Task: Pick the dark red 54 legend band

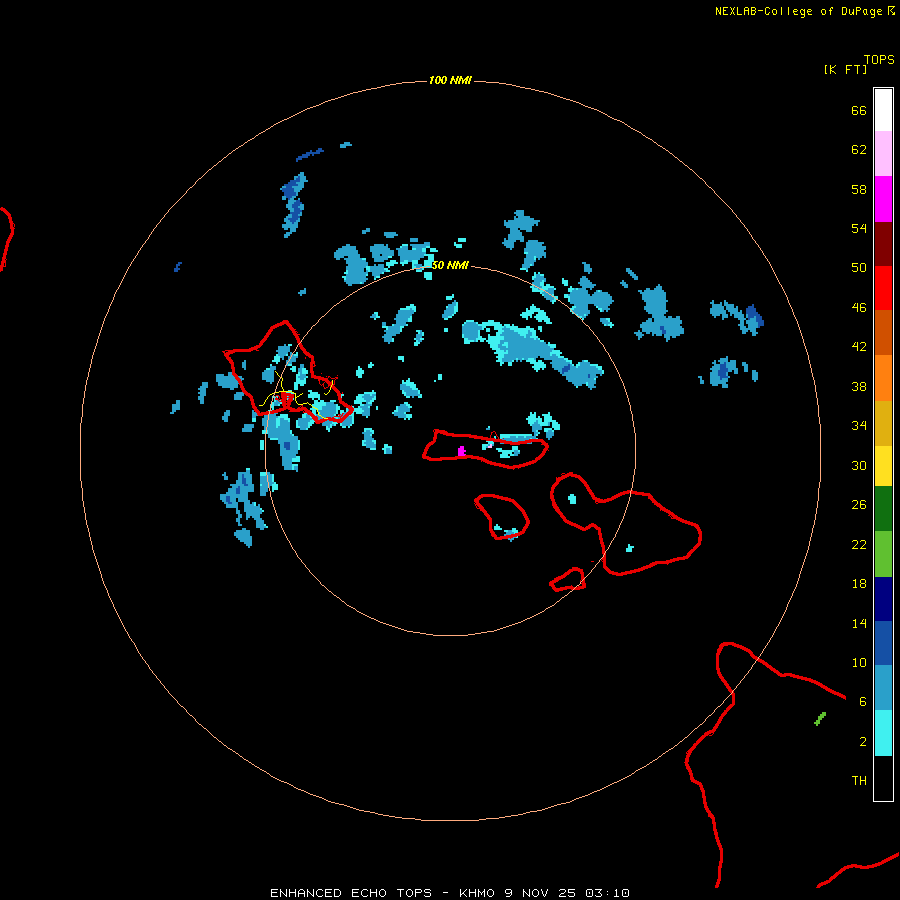Action: 883,244
